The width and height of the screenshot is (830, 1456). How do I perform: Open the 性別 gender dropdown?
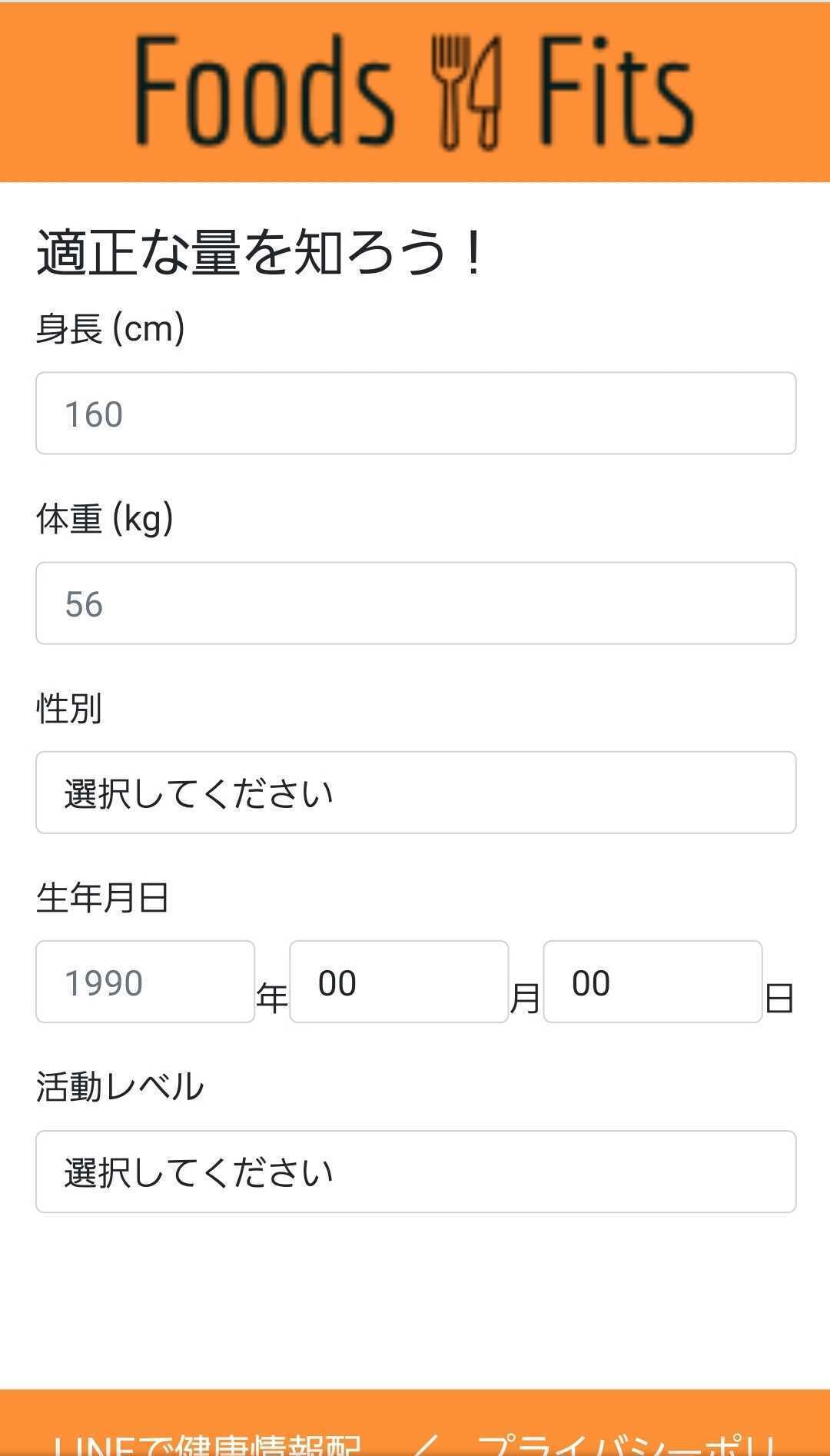coord(415,793)
